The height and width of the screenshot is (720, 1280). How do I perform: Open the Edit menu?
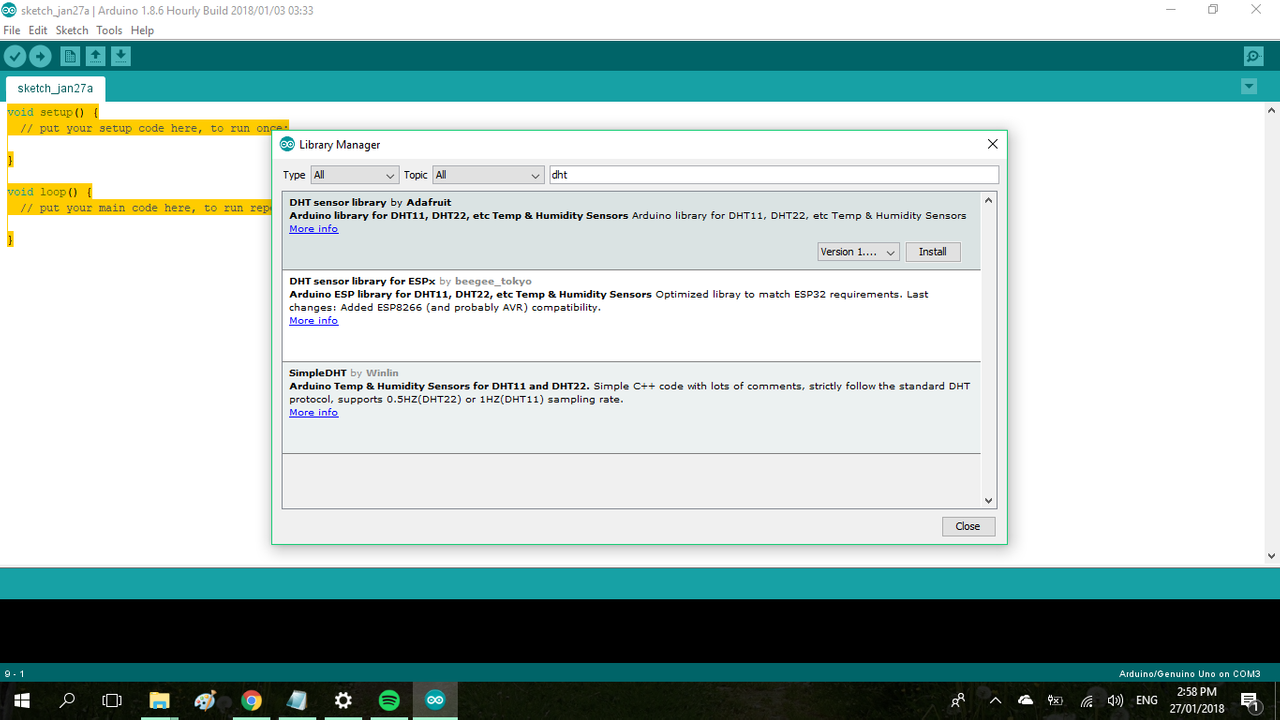pyautogui.click(x=38, y=31)
